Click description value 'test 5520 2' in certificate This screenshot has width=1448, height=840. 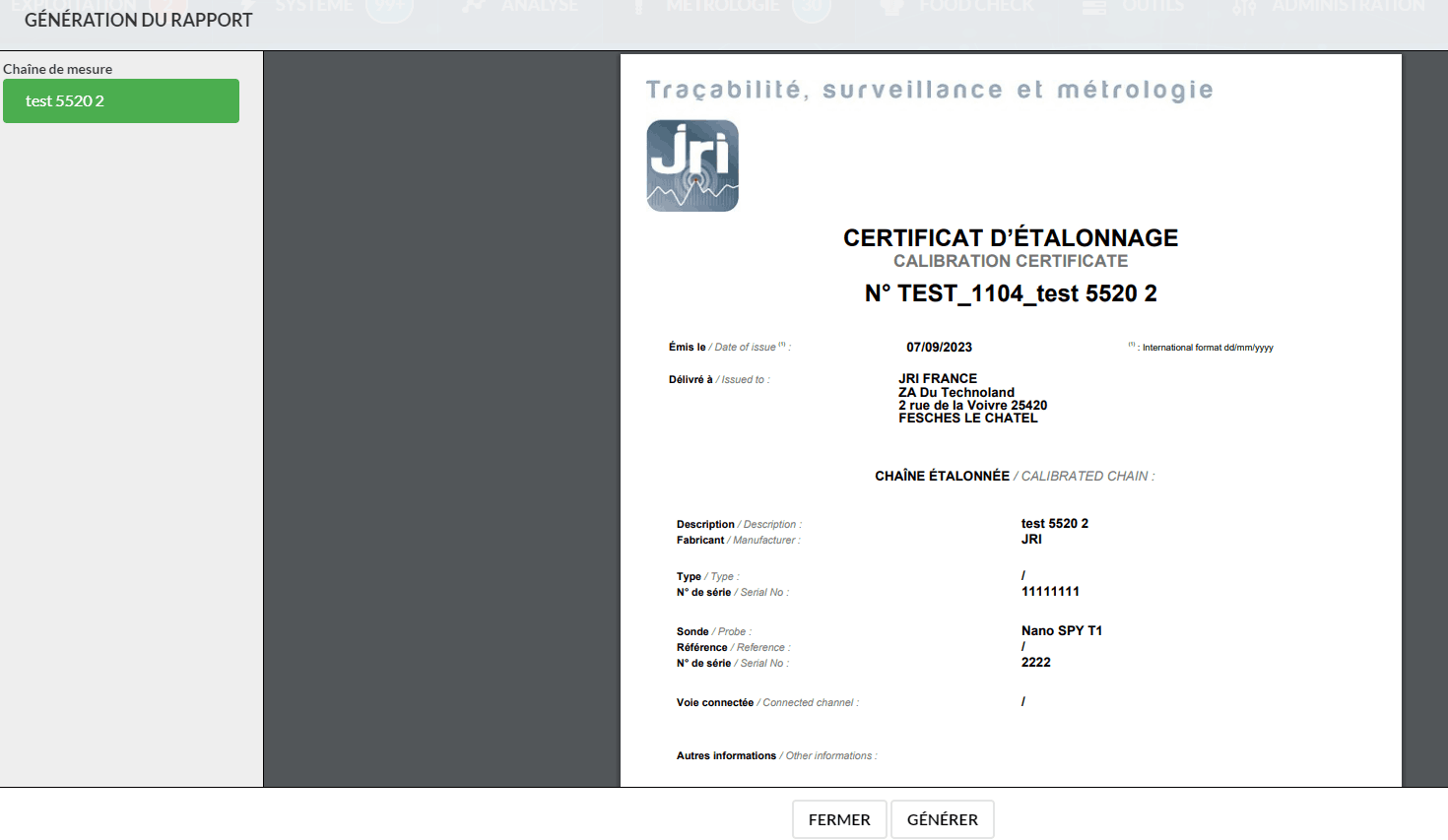coord(1055,523)
